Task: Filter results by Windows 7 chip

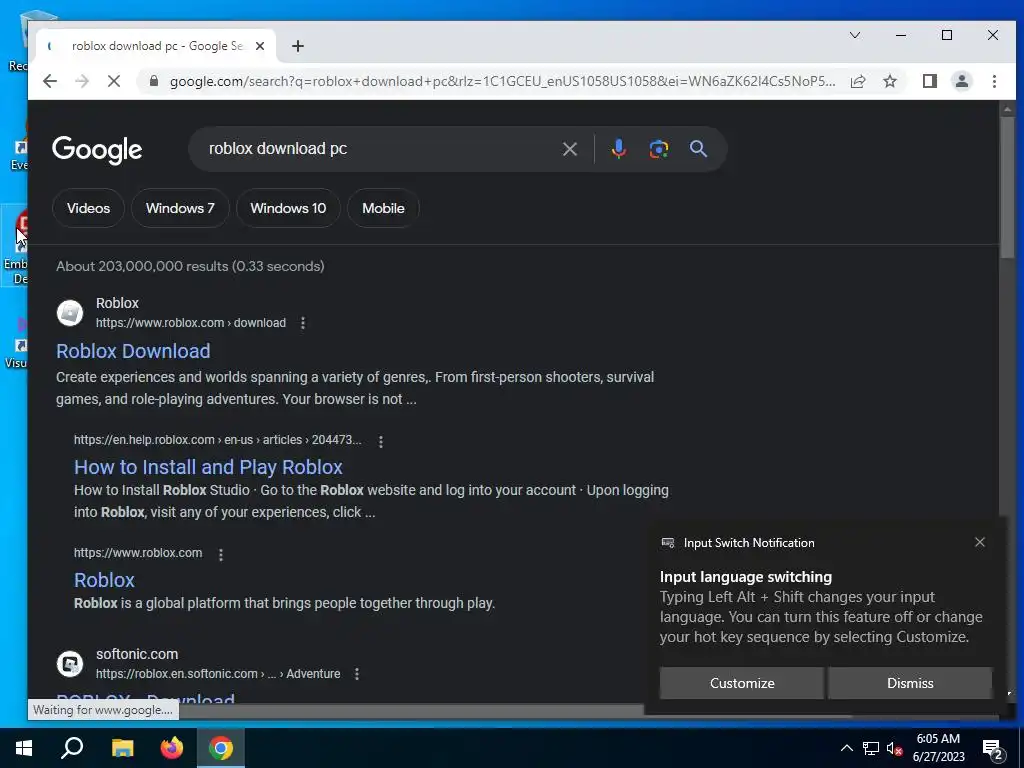Action: tap(180, 208)
